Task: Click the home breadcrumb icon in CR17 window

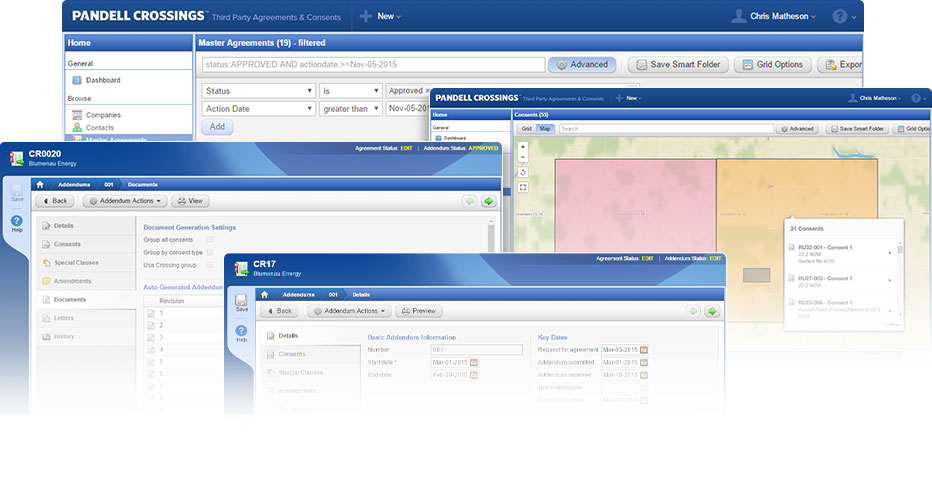Action: click(265, 294)
